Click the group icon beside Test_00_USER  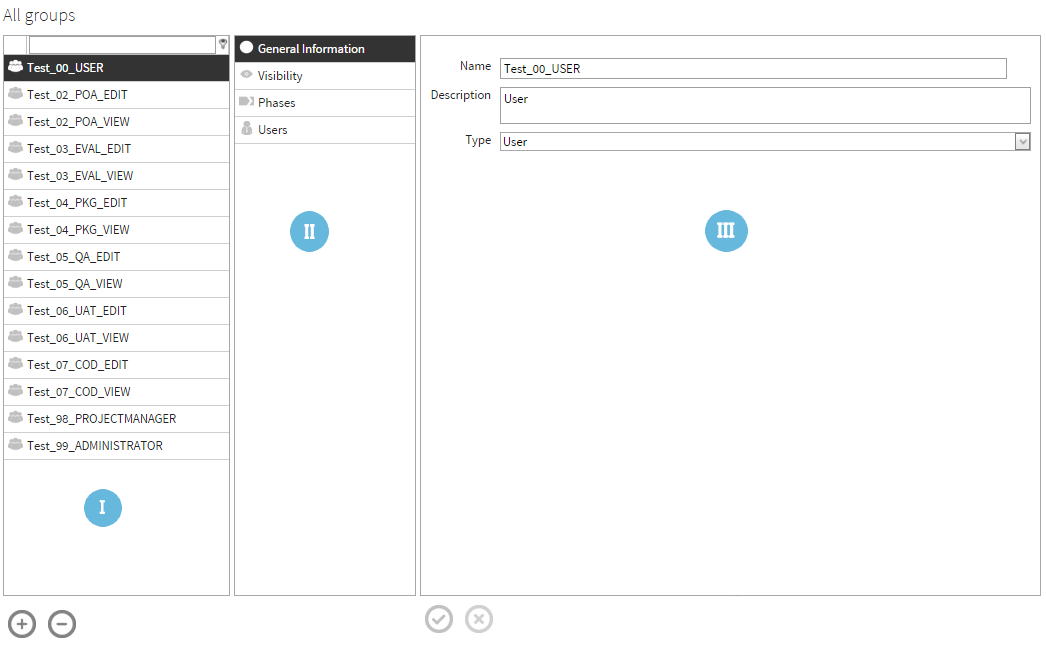[14, 67]
